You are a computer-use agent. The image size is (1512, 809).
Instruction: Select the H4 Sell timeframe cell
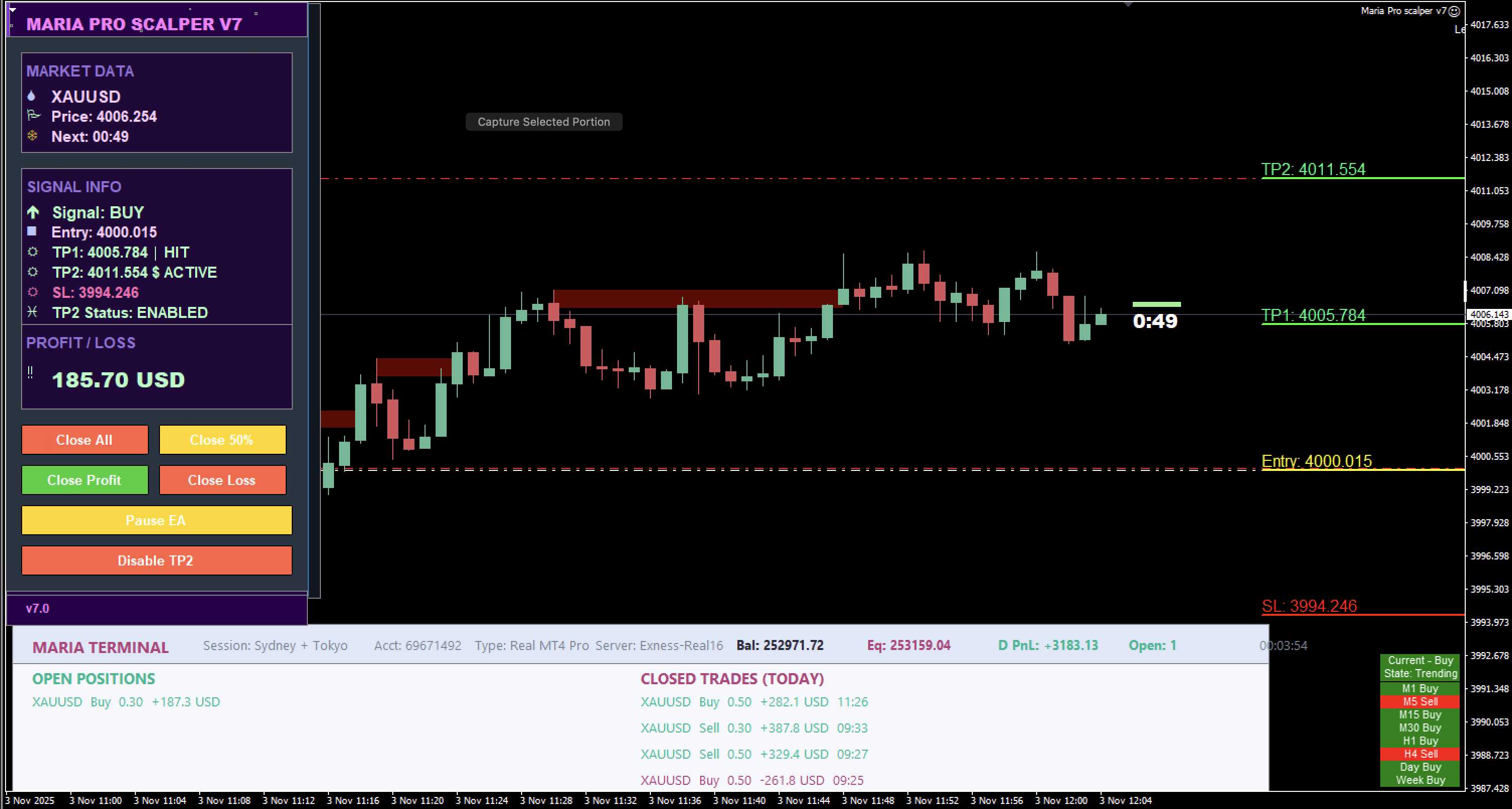coord(1419,754)
